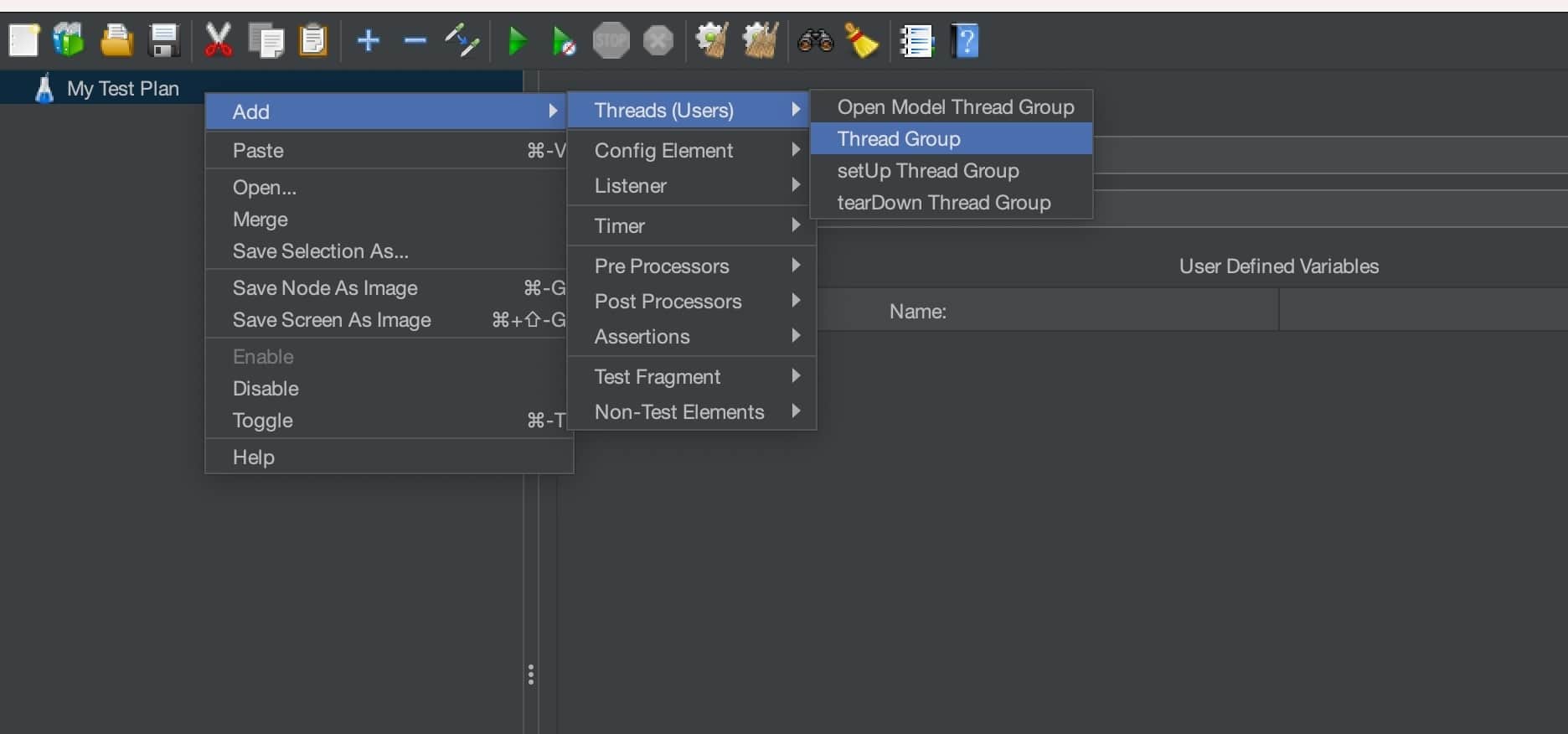Expand Timer submenu
Screen dimensions: 1568x734
[692, 226]
